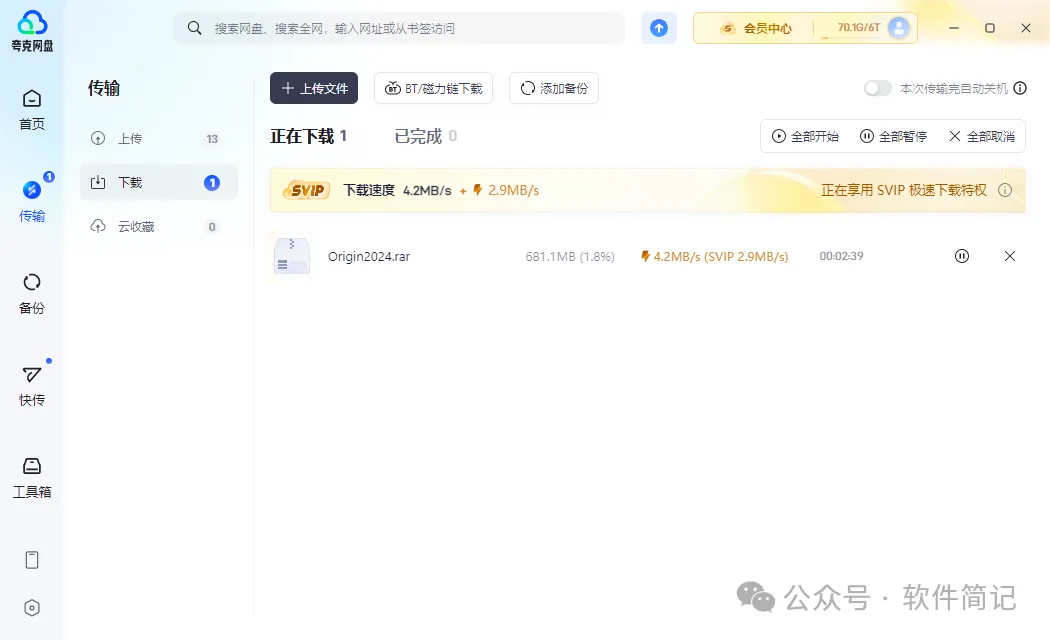Select 下载 in the transfer list

159,182
